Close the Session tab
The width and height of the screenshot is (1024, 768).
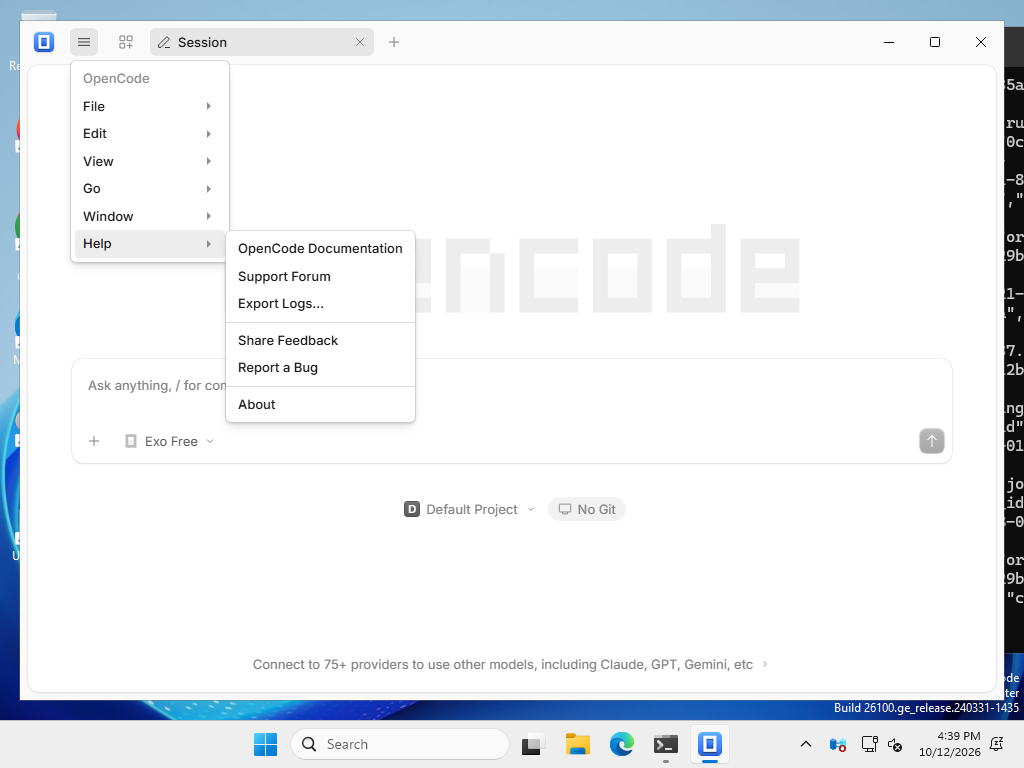(x=360, y=42)
